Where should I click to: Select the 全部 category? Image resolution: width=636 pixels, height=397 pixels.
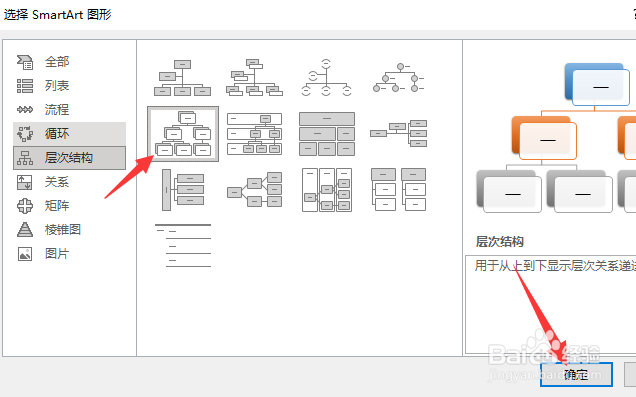tap(69, 62)
